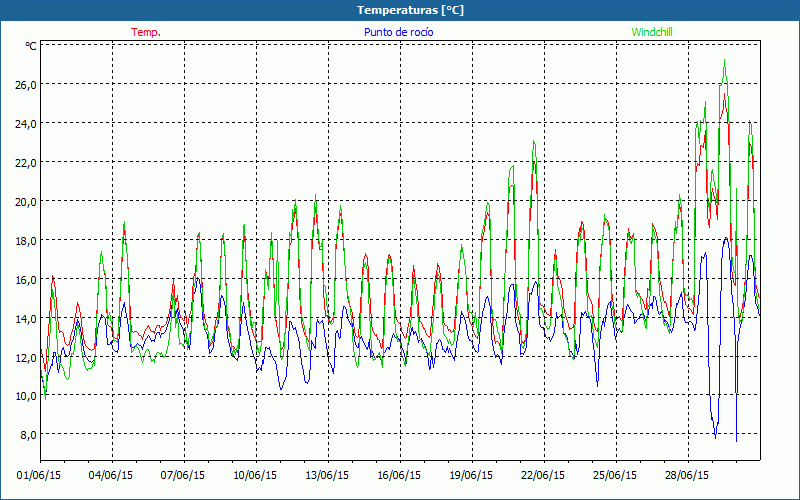Click the 18,0 y-axis value

point(26,240)
